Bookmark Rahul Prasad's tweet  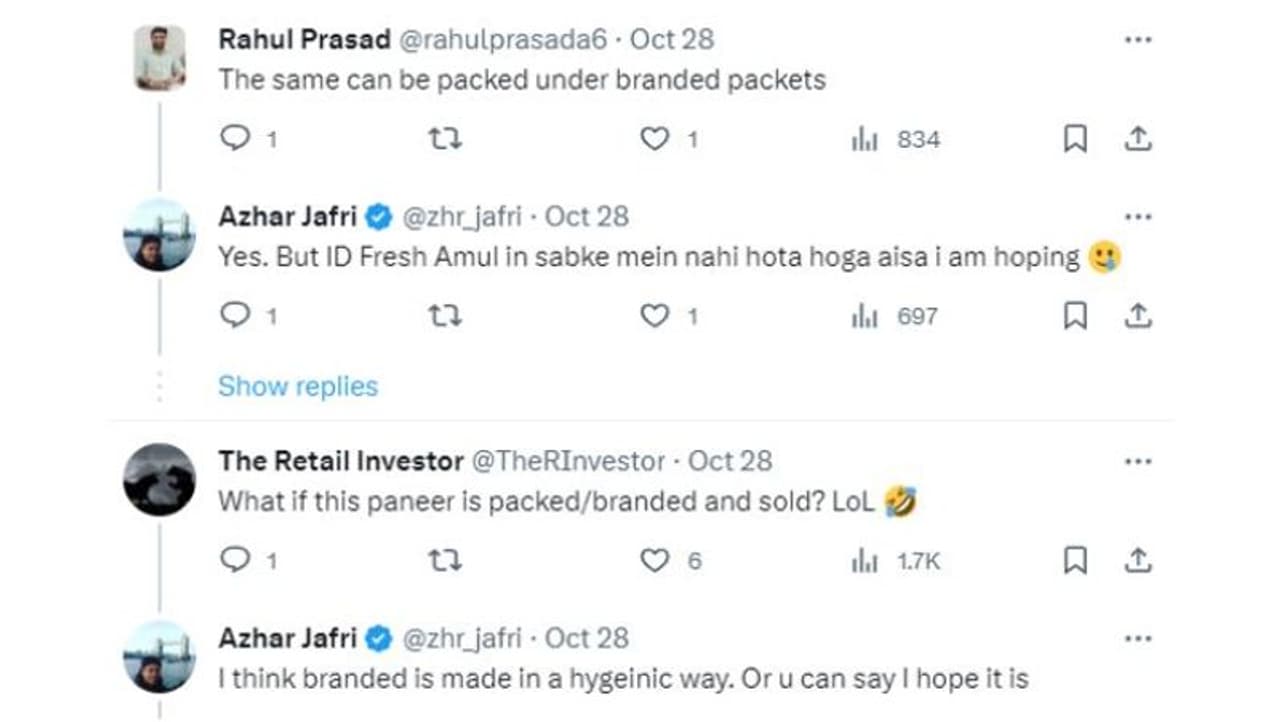click(1075, 139)
